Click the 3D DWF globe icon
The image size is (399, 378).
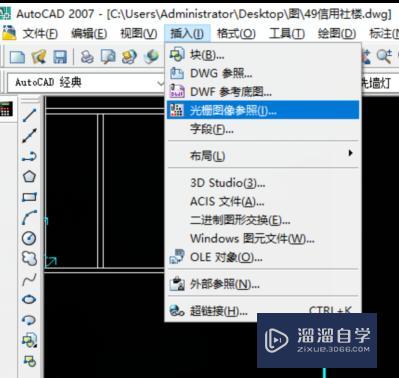tap(151, 57)
